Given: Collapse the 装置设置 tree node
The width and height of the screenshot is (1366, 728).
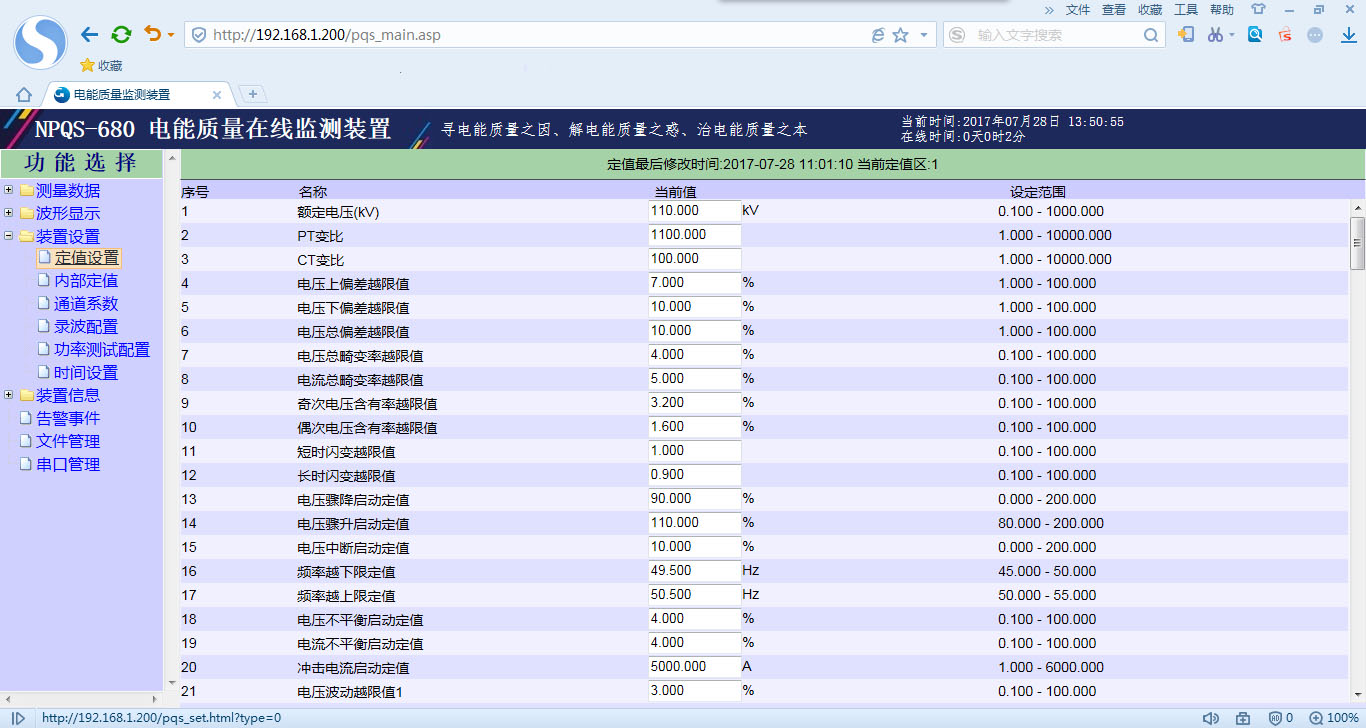Looking at the screenshot, I should [x=9, y=236].
